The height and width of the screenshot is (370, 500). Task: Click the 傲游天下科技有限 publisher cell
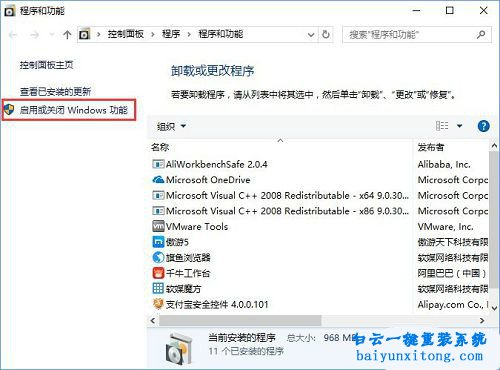(453, 242)
